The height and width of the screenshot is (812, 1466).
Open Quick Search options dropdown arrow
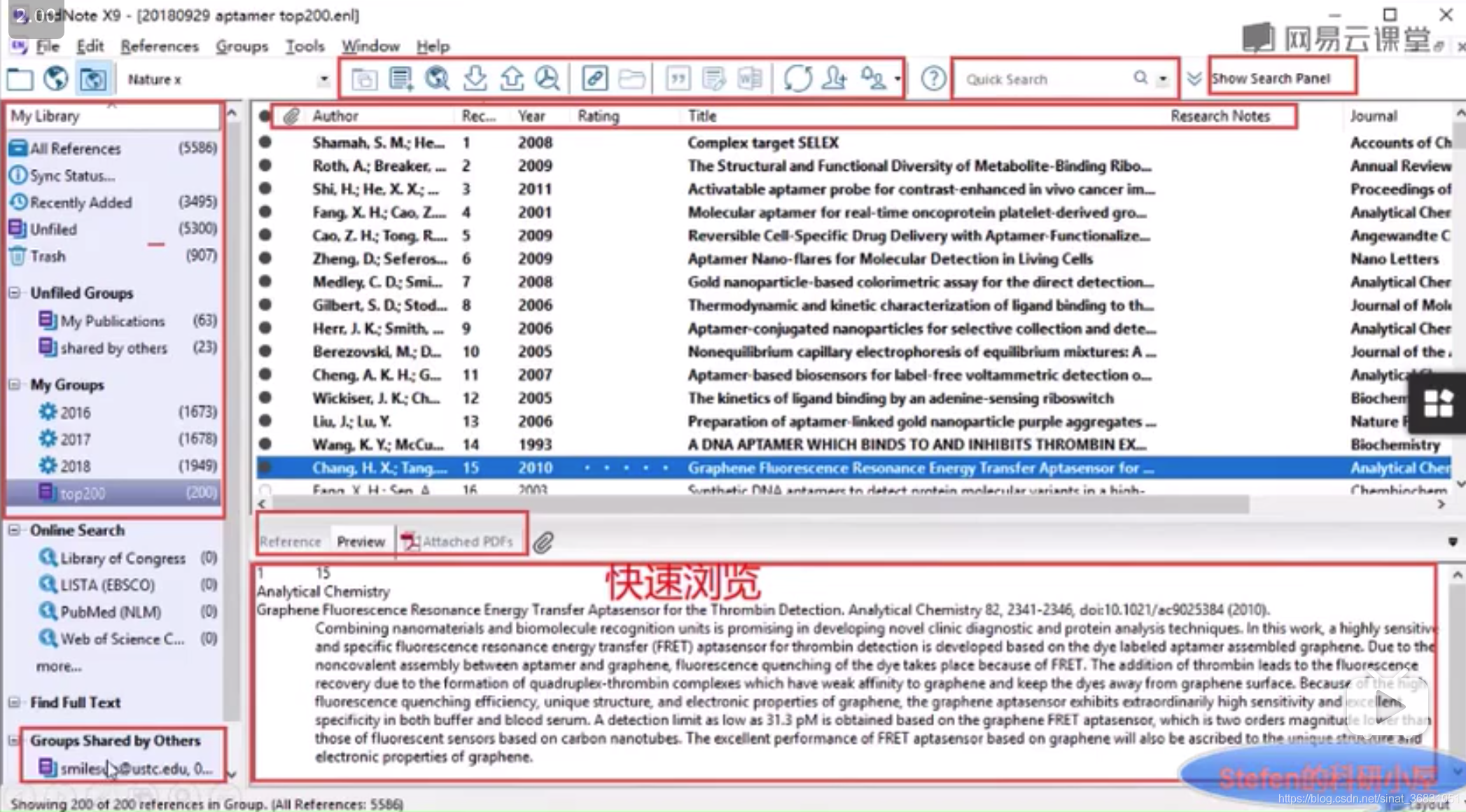1163,79
